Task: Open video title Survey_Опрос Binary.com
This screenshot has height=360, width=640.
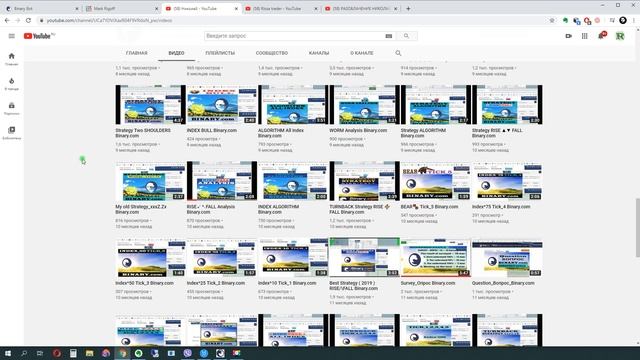Action: pos(428,283)
